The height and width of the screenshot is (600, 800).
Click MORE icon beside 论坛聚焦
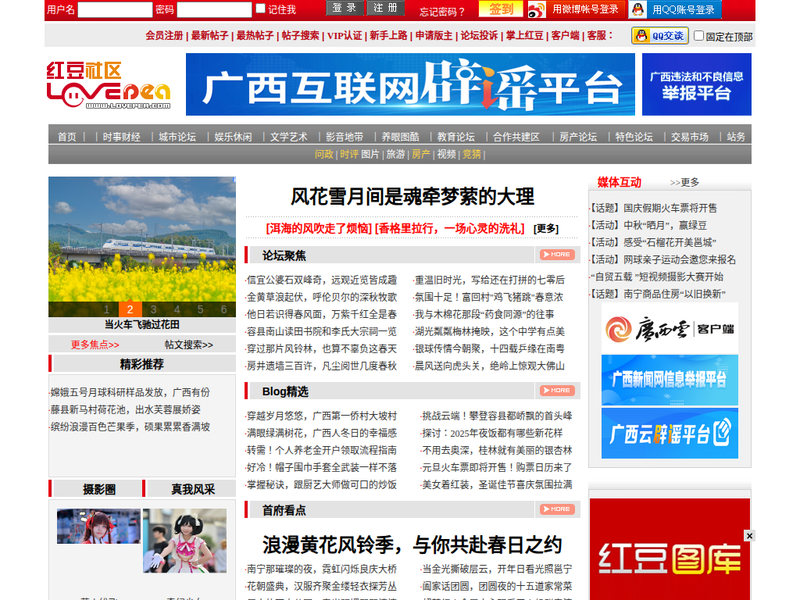[x=557, y=255]
